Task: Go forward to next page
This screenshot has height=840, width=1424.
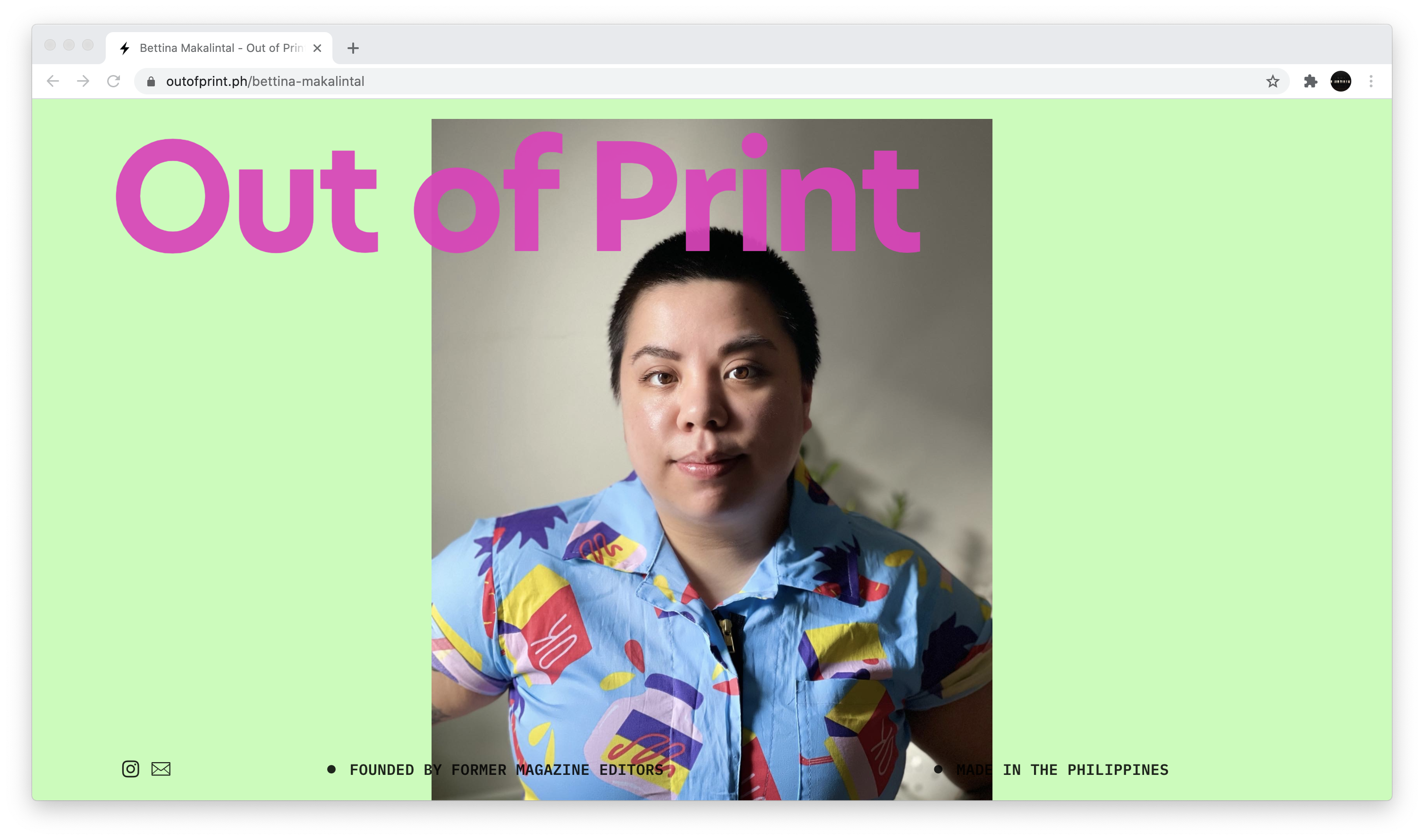Action: (83, 82)
